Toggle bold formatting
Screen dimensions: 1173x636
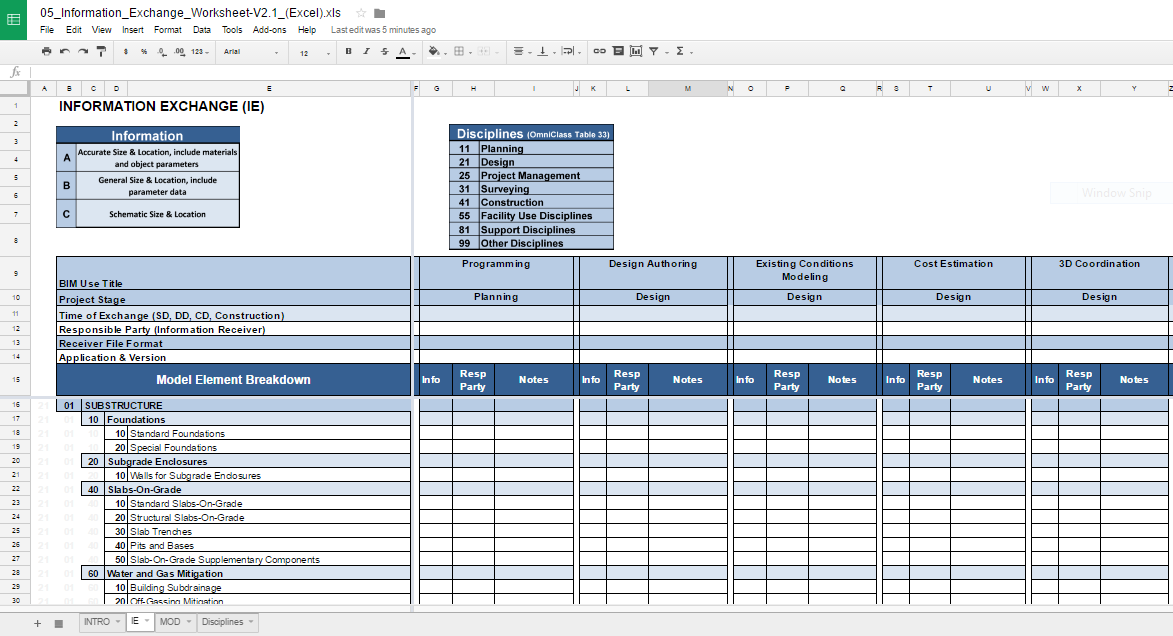click(347, 51)
